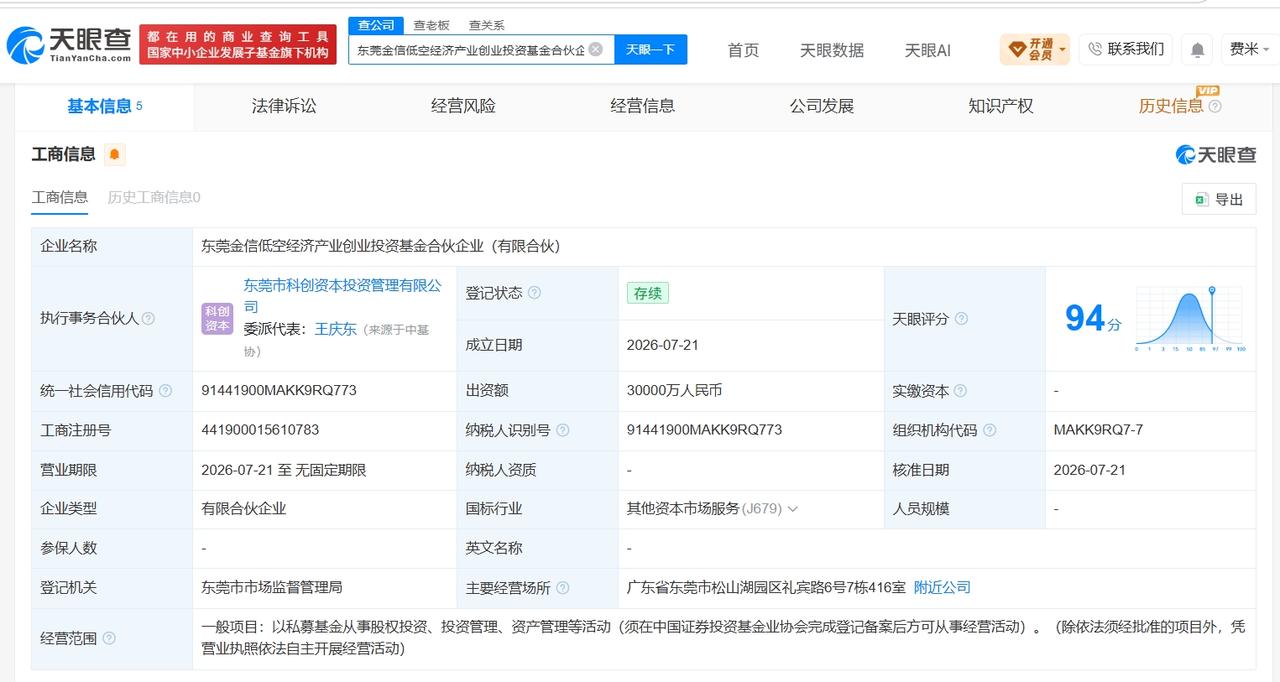The height and width of the screenshot is (682, 1280).
Task: Switch to 查公司 search tab
Action: pos(376,25)
